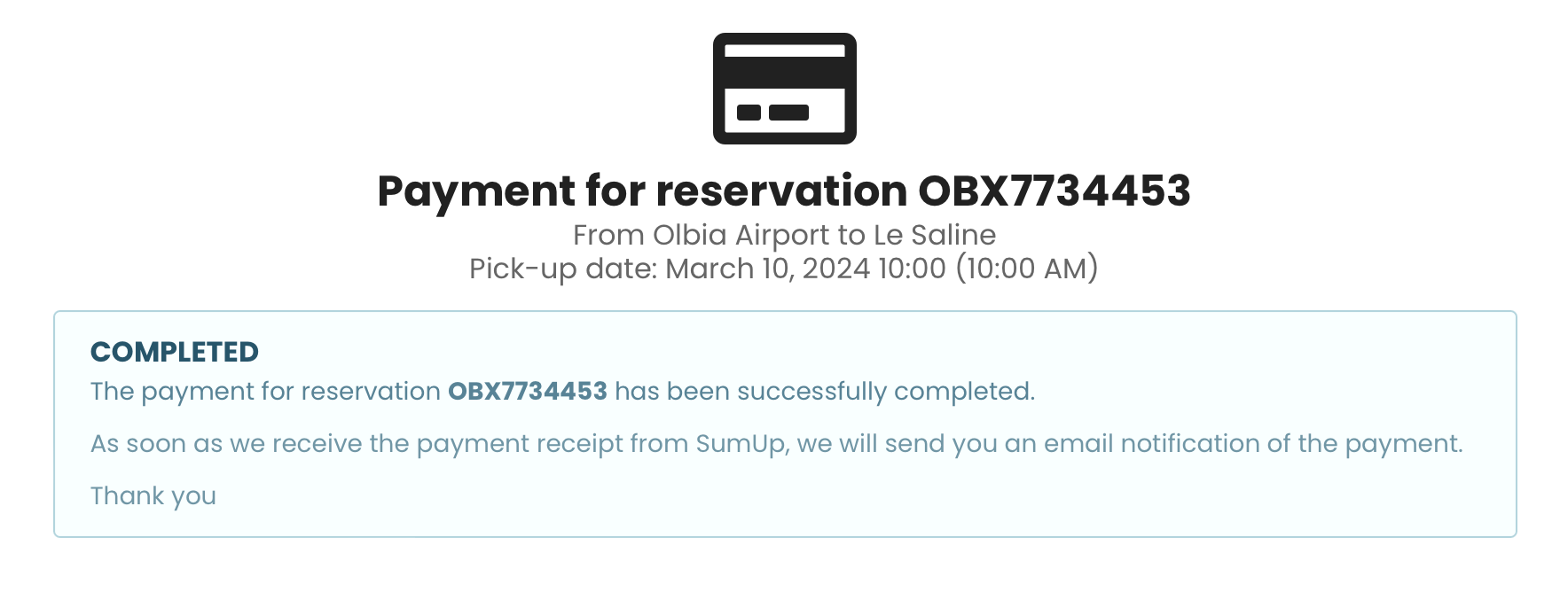Click the dark stripe on the card icon

(784, 73)
